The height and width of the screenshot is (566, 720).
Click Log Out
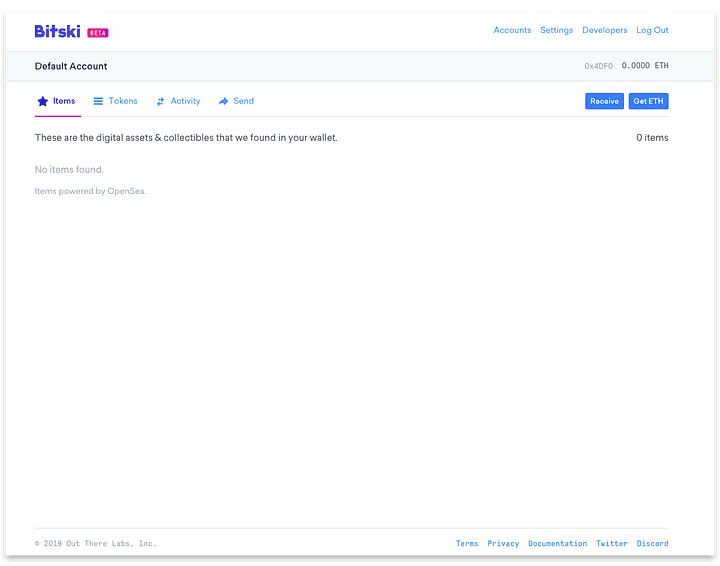652,30
